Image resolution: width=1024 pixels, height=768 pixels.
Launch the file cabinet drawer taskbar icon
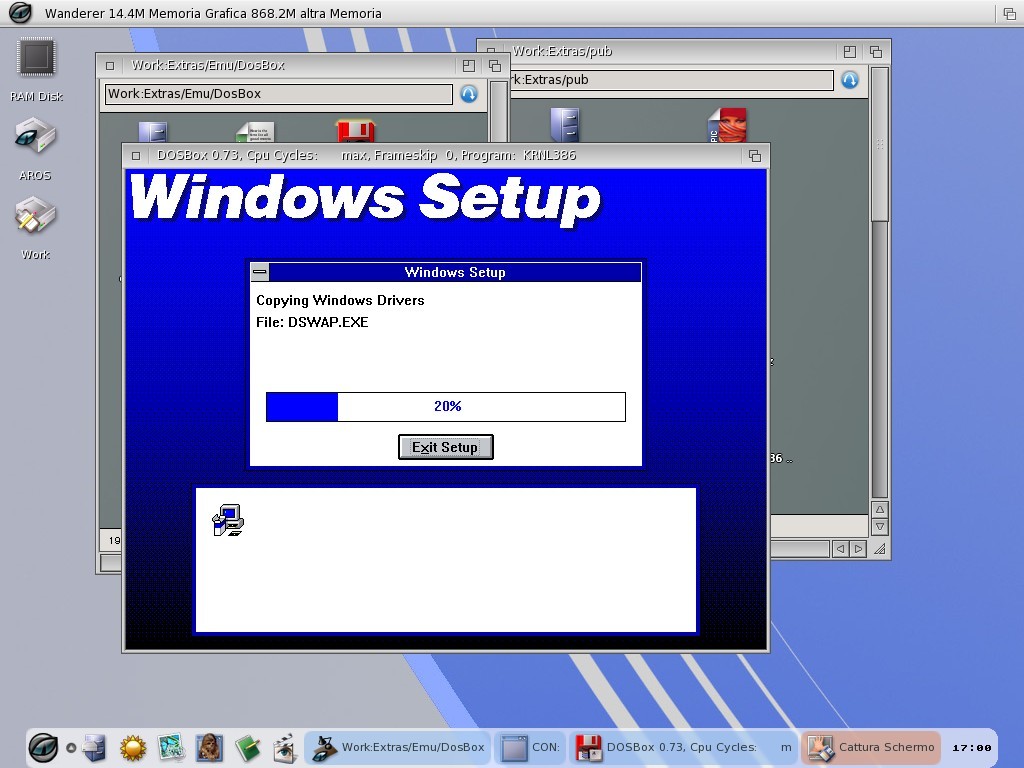(x=95, y=748)
